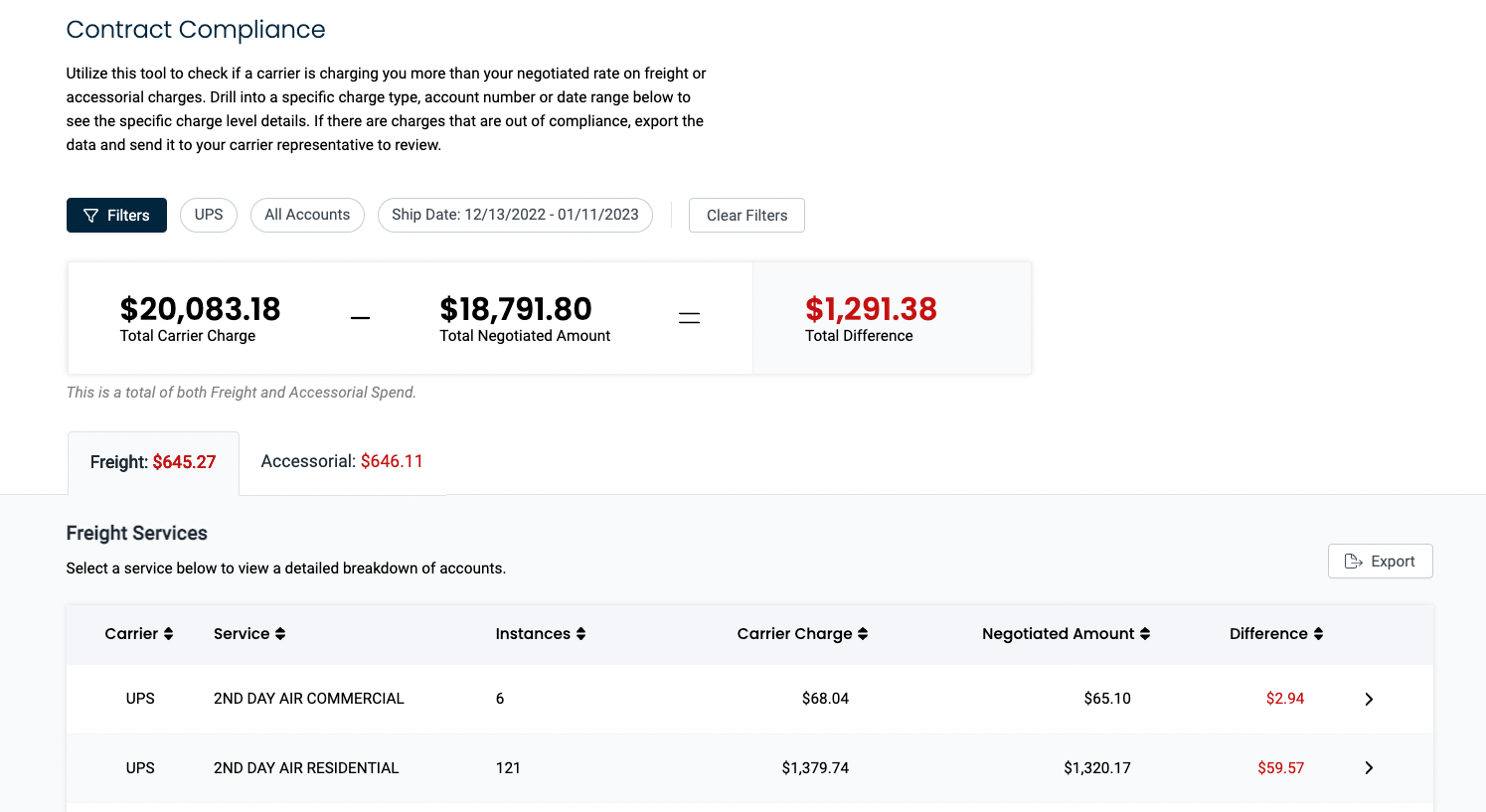This screenshot has width=1486, height=812.
Task: Click the Export icon beside Freight Services
Action: [x=1354, y=561]
